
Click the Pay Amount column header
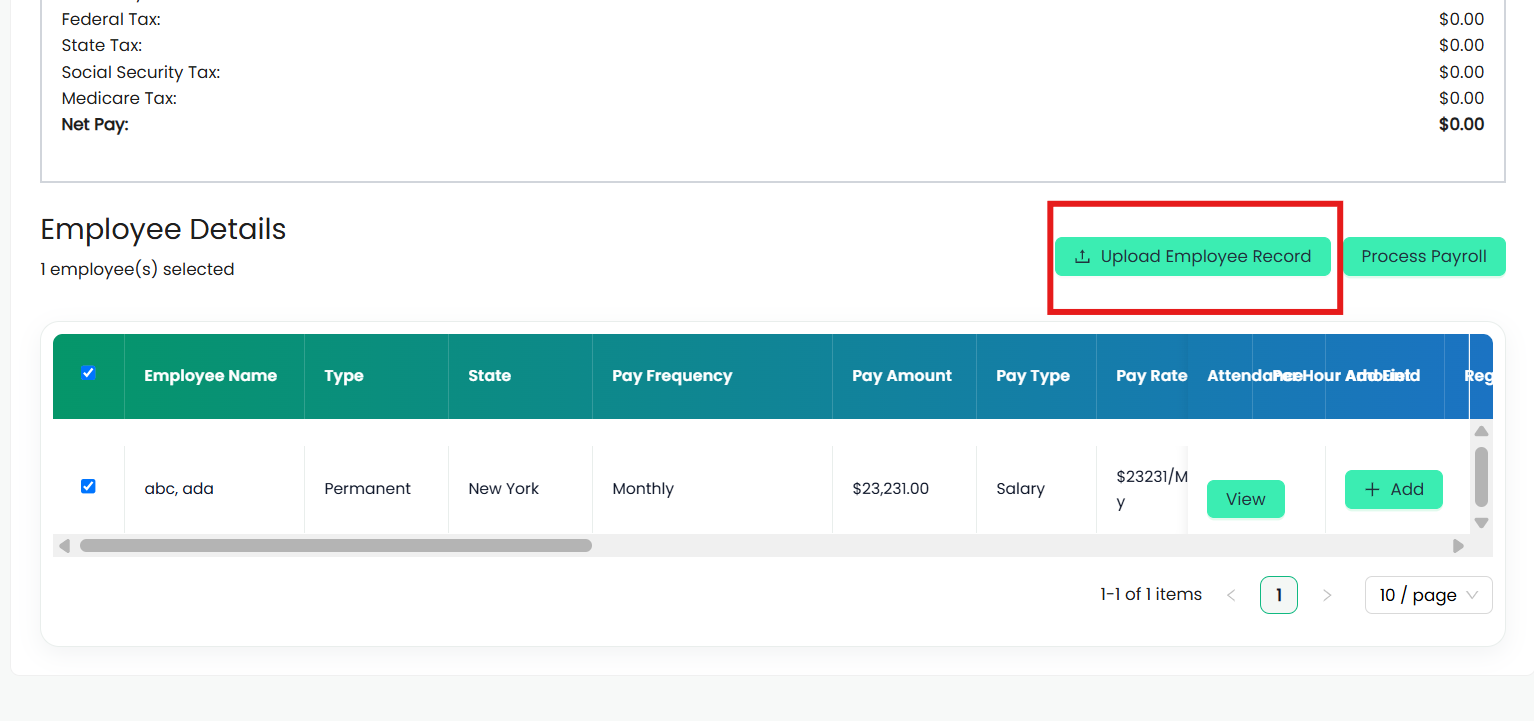click(904, 376)
